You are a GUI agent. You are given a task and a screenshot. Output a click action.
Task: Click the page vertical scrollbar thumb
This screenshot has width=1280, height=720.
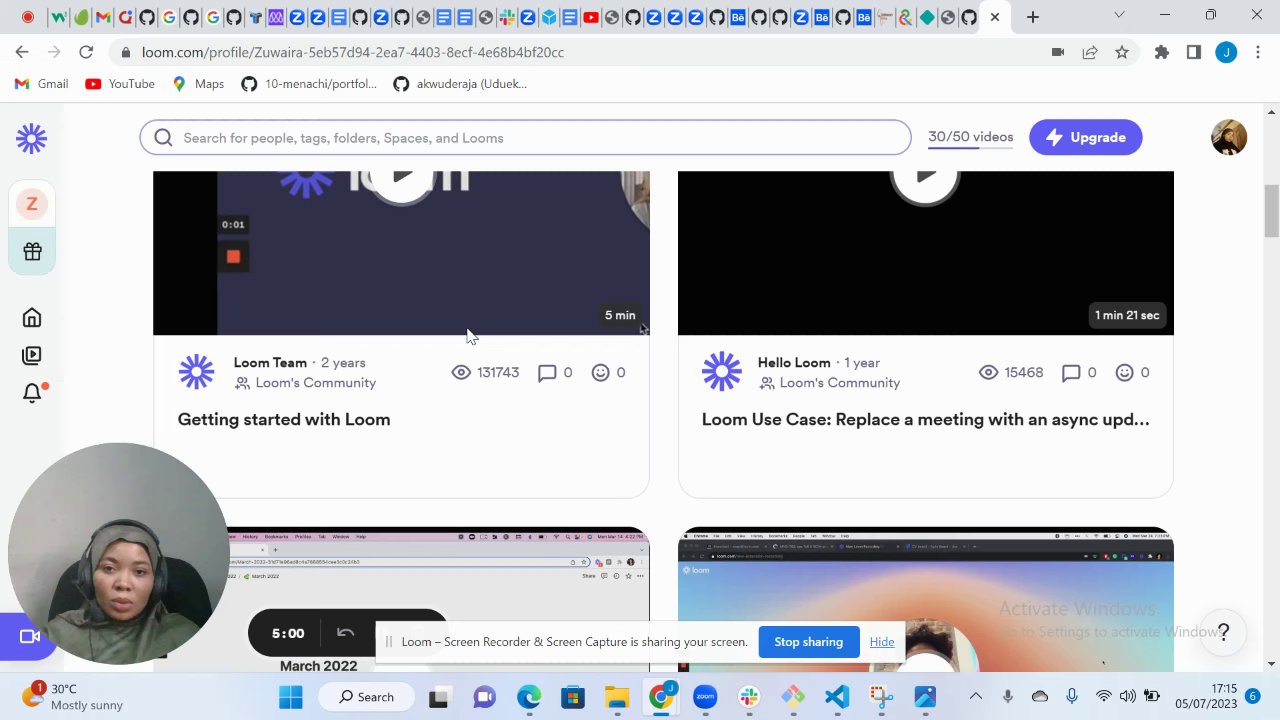[1271, 211]
